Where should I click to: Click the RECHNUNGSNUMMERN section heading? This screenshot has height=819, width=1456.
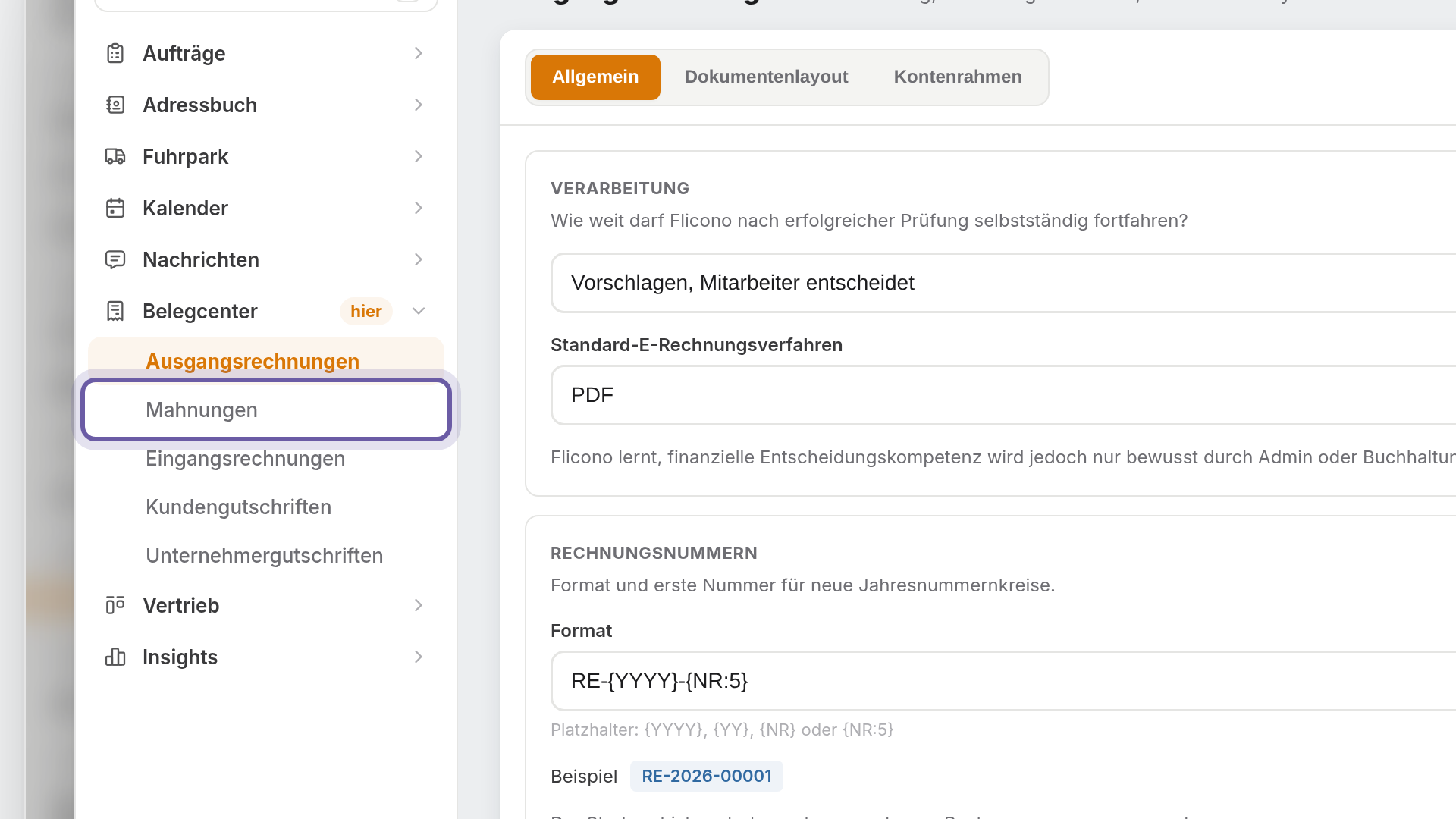click(x=654, y=553)
